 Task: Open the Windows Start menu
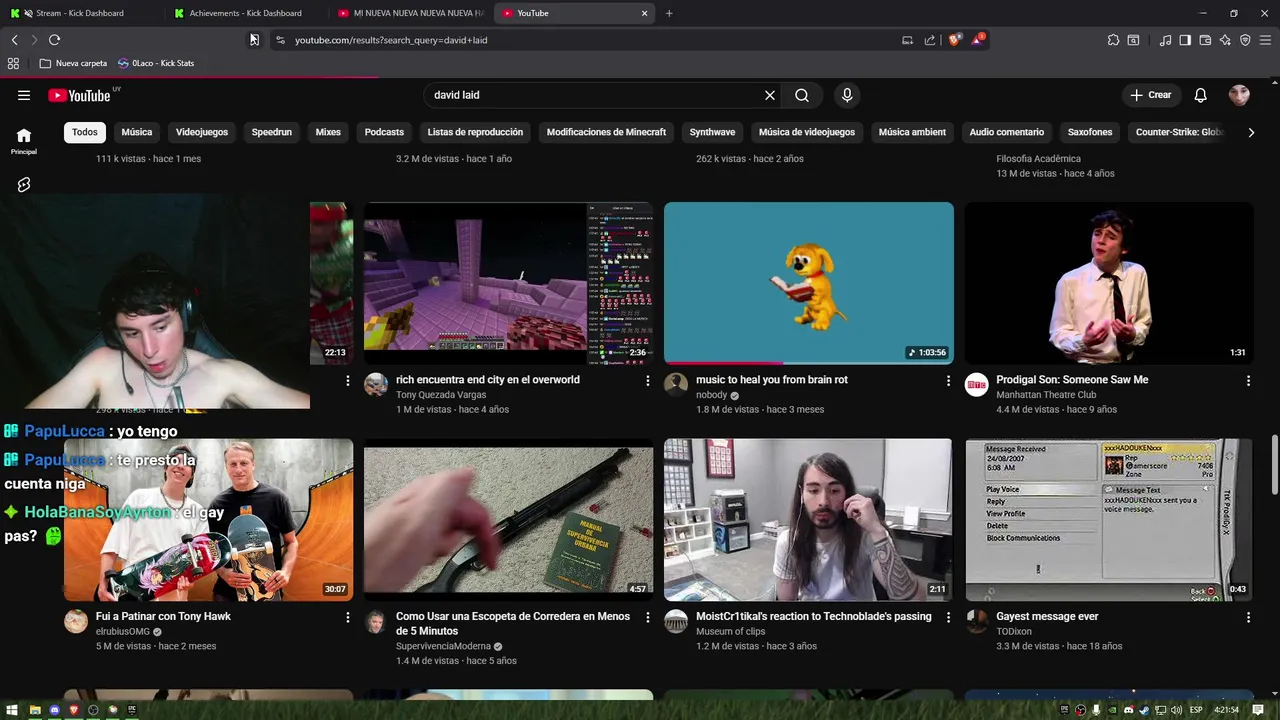click(x=14, y=710)
